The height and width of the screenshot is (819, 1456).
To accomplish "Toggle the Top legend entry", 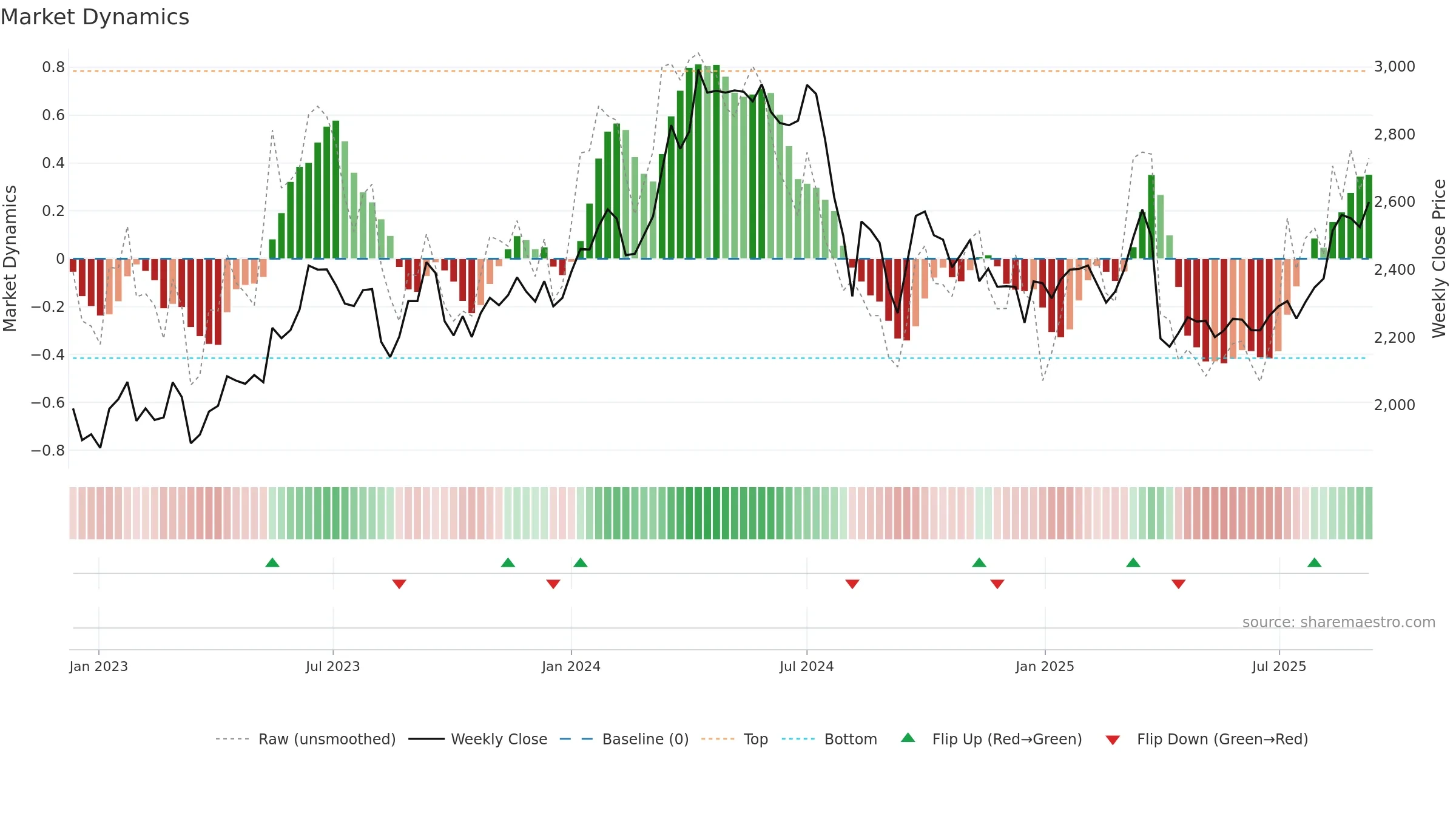I will 735,739.
